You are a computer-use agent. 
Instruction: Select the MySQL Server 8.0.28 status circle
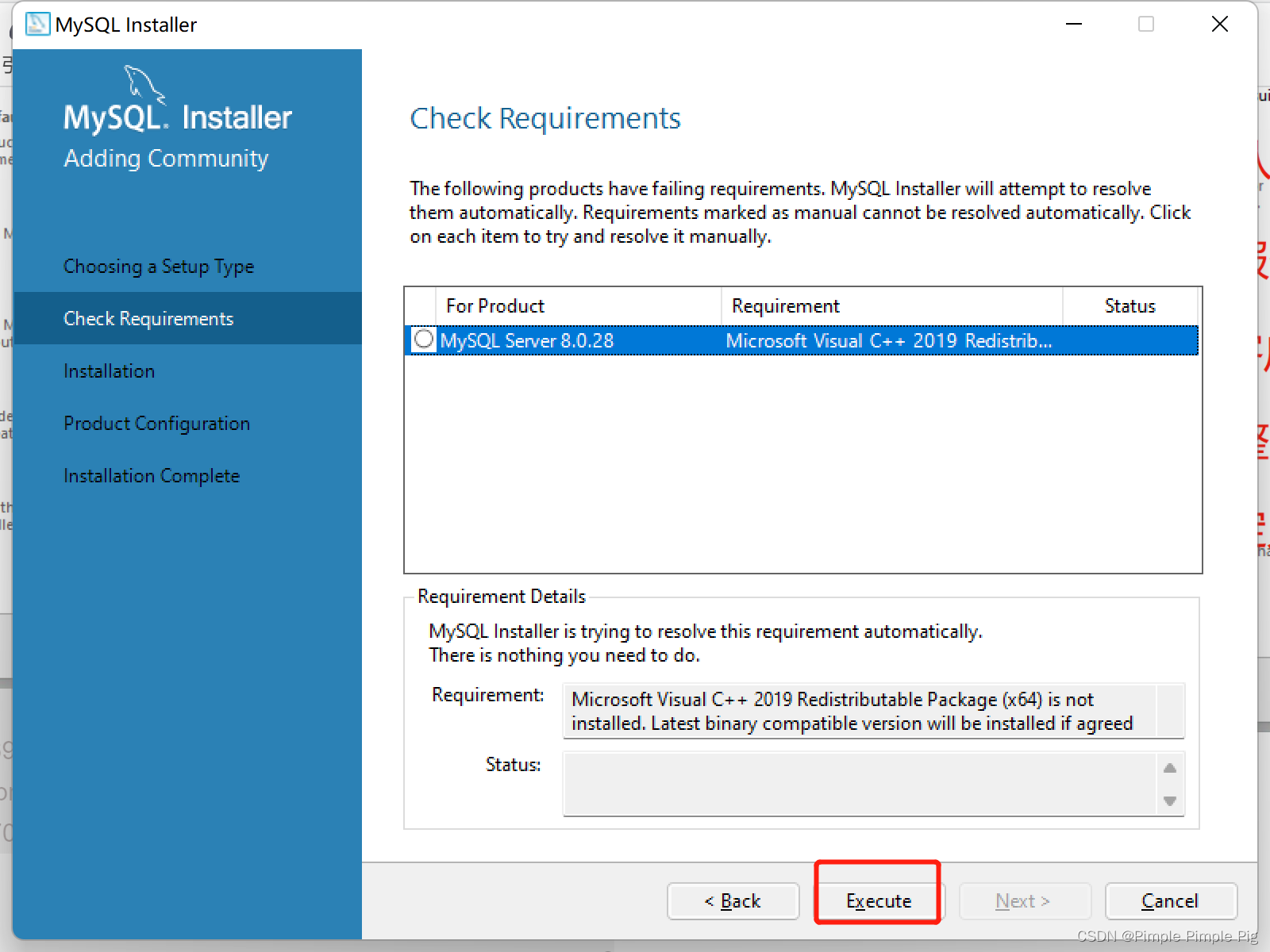pyautogui.click(x=424, y=340)
